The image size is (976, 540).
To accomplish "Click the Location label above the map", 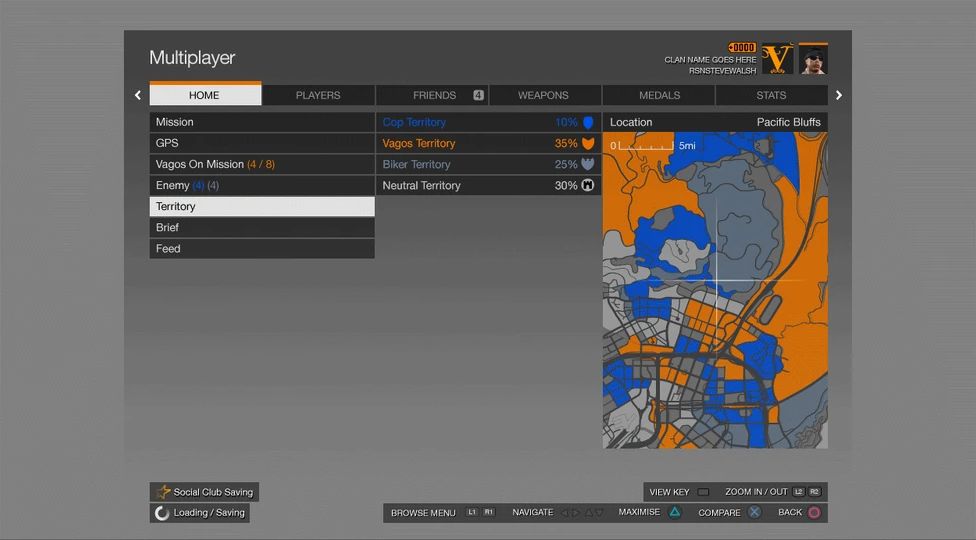I will pyautogui.click(x=631, y=122).
